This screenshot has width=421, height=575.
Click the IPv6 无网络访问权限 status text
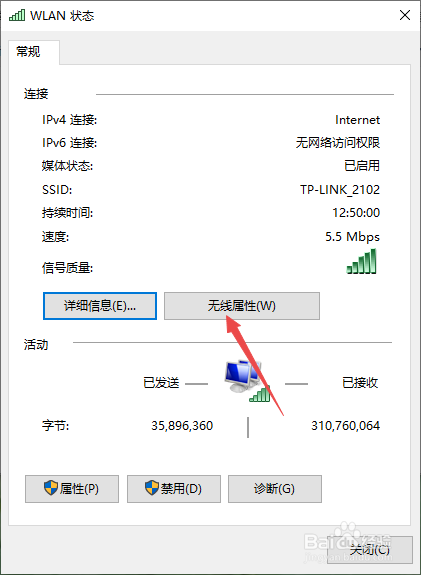tap(338, 143)
